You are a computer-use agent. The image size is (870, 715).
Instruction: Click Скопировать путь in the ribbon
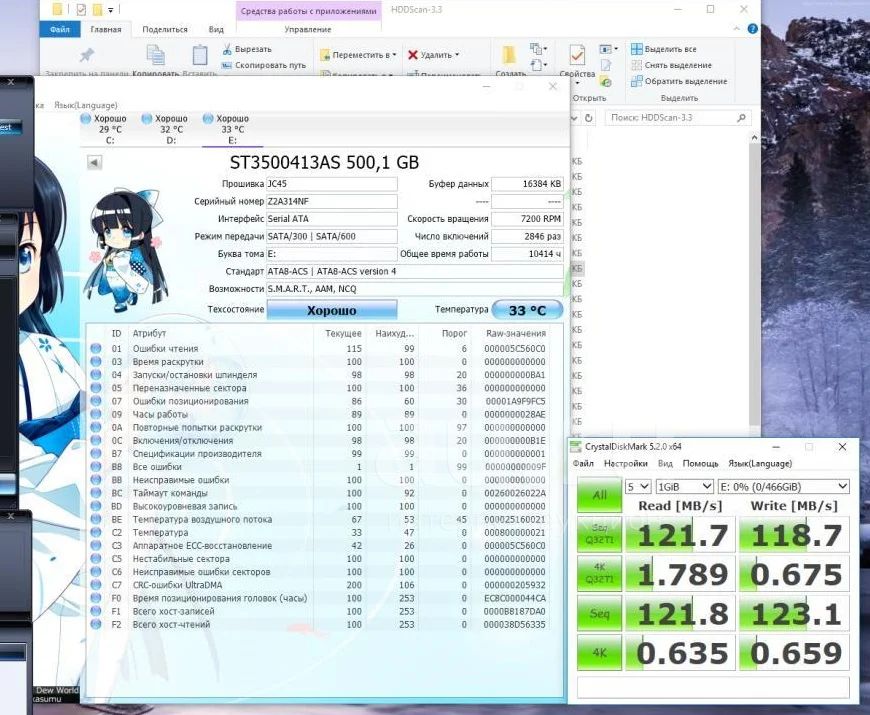[264, 65]
